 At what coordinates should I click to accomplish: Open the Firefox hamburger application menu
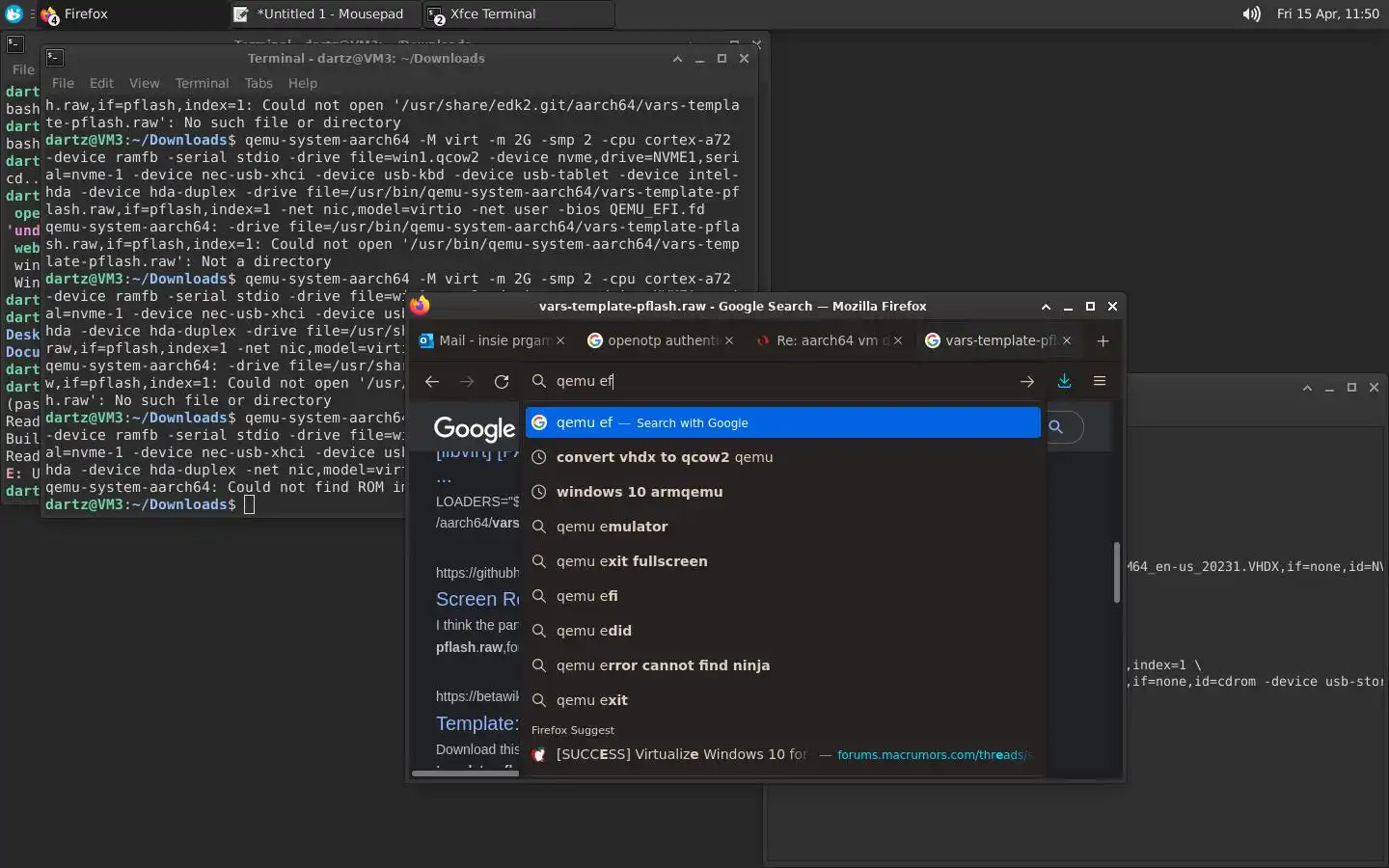click(x=1099, y=382)
